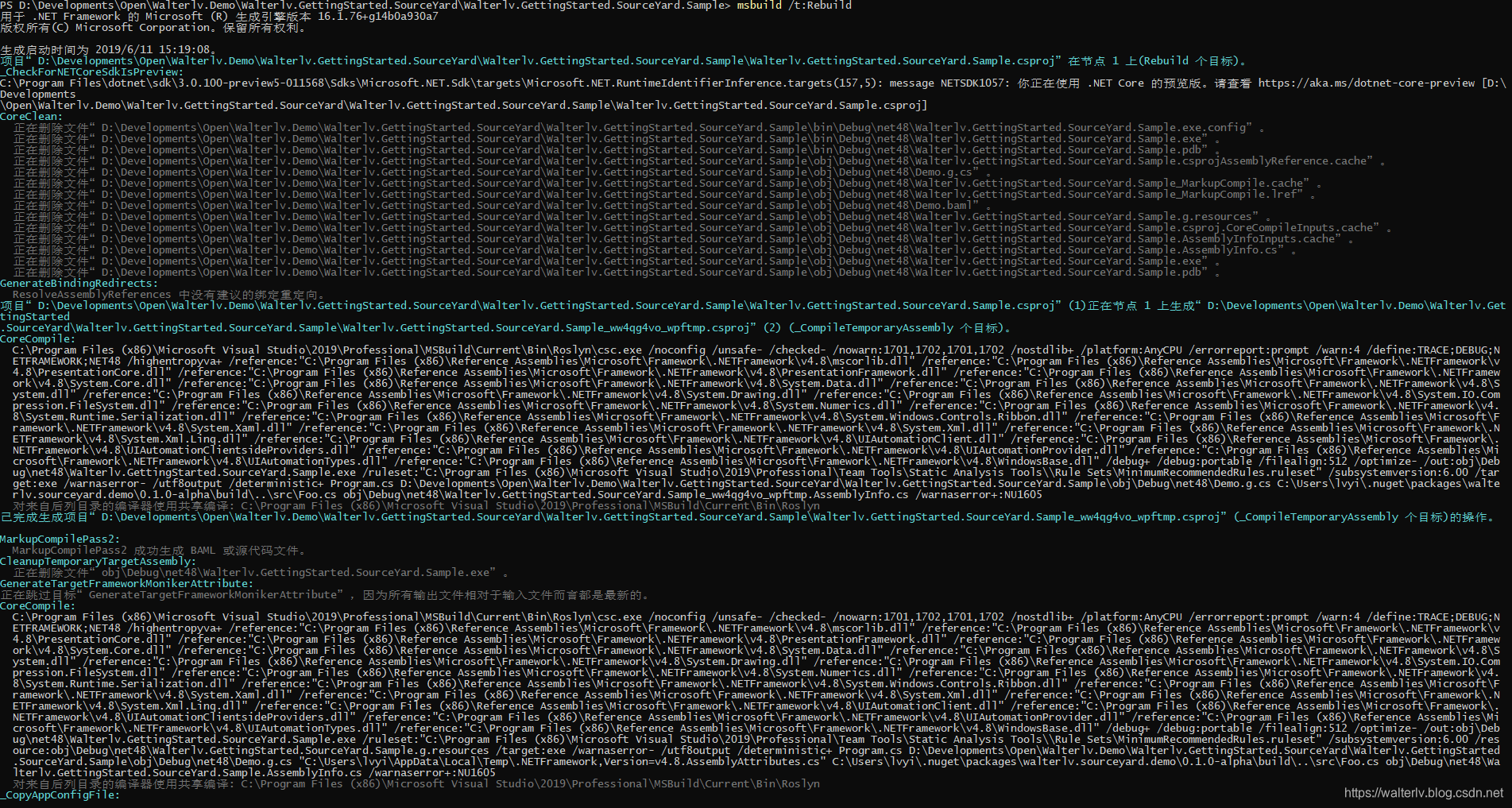Click 'MarkupCompilePass2 成功生成 BAML 或源代码文件' message
This screenshot has height=808, width=1512.
[159, 550]
